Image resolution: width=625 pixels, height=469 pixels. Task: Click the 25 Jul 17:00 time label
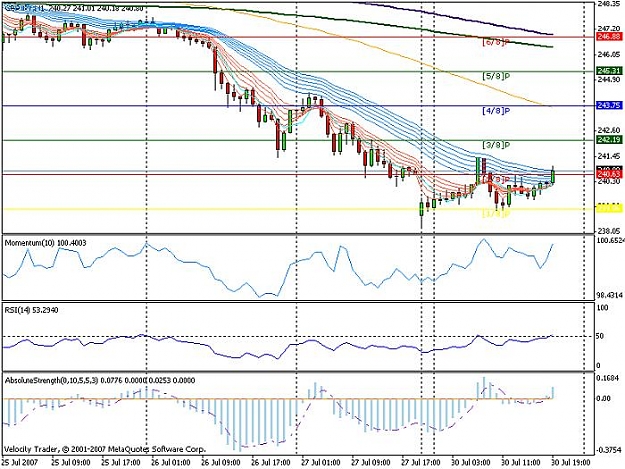121,463
